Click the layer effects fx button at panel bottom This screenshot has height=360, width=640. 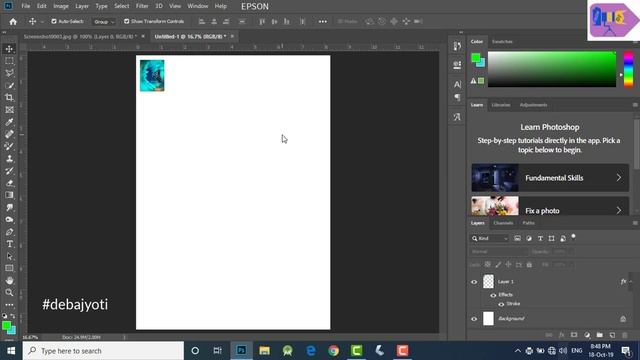click(x=562, y=335)
